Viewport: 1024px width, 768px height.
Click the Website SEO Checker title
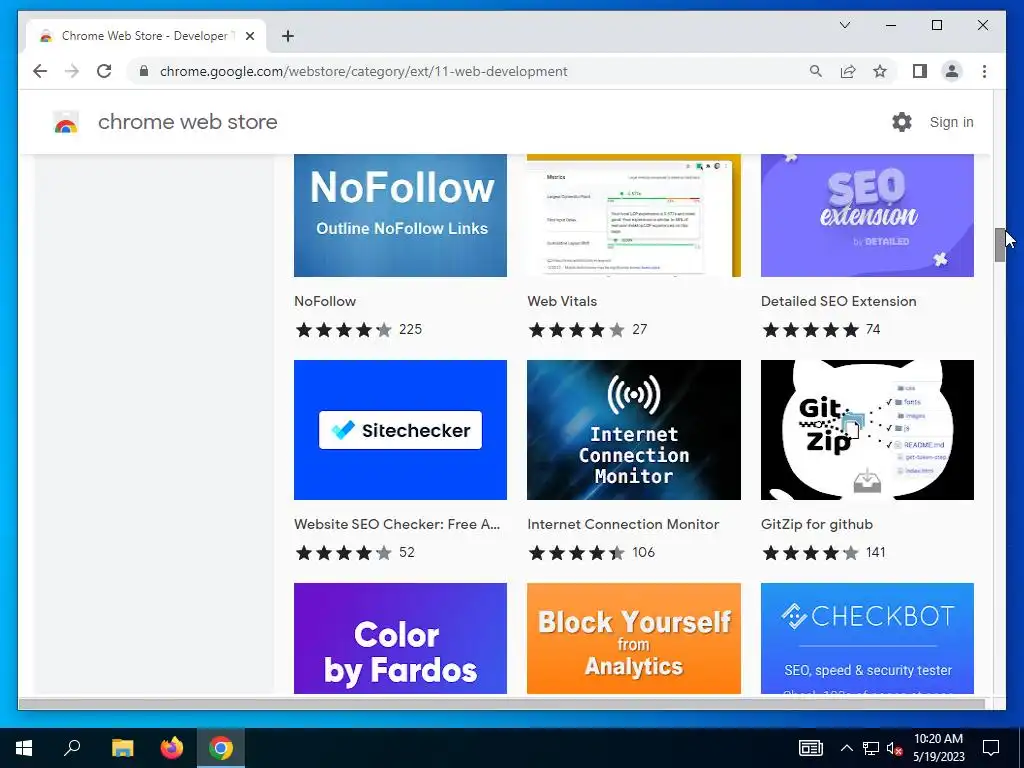click(x=397, y=524)
